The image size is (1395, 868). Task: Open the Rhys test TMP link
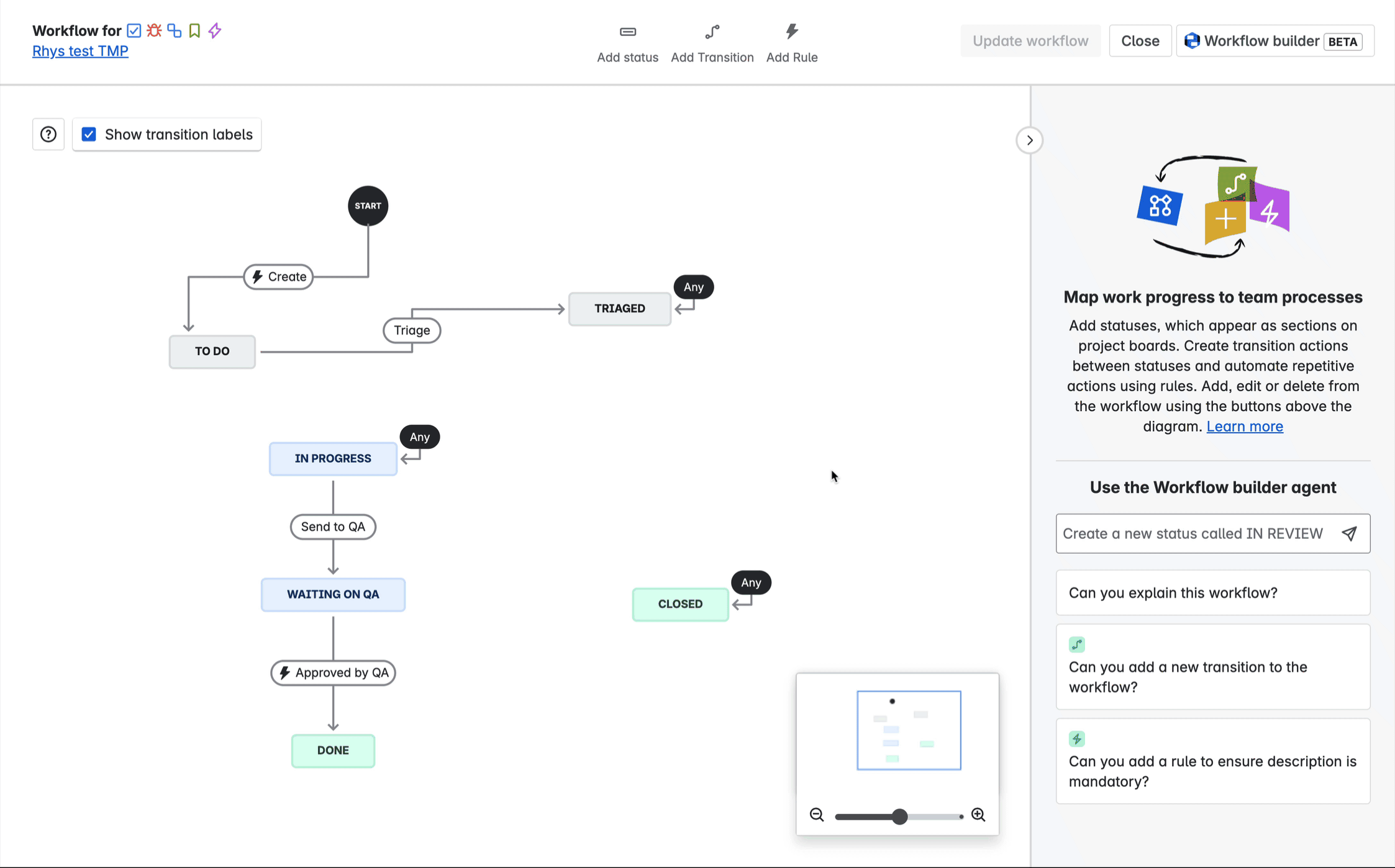coord(80,51)
